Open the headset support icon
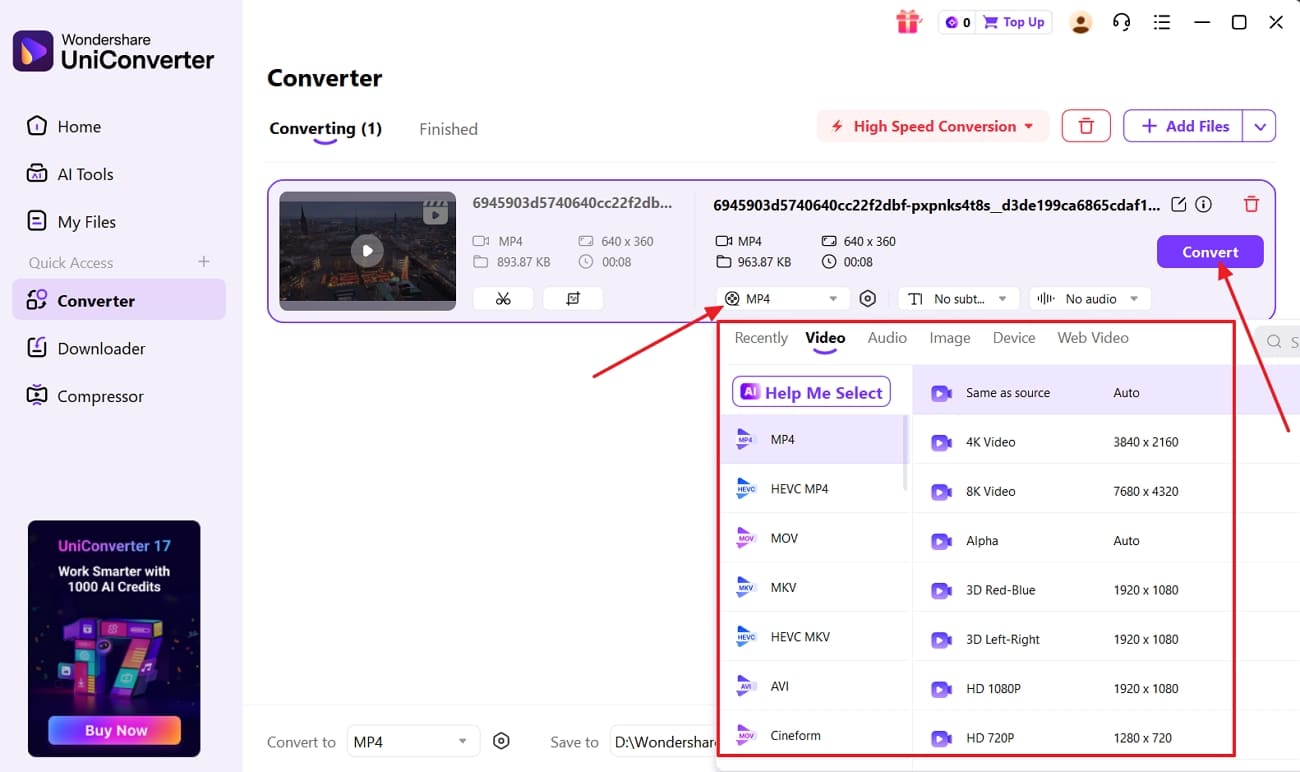This screenshot has height=772, width=1300. 1122,22
